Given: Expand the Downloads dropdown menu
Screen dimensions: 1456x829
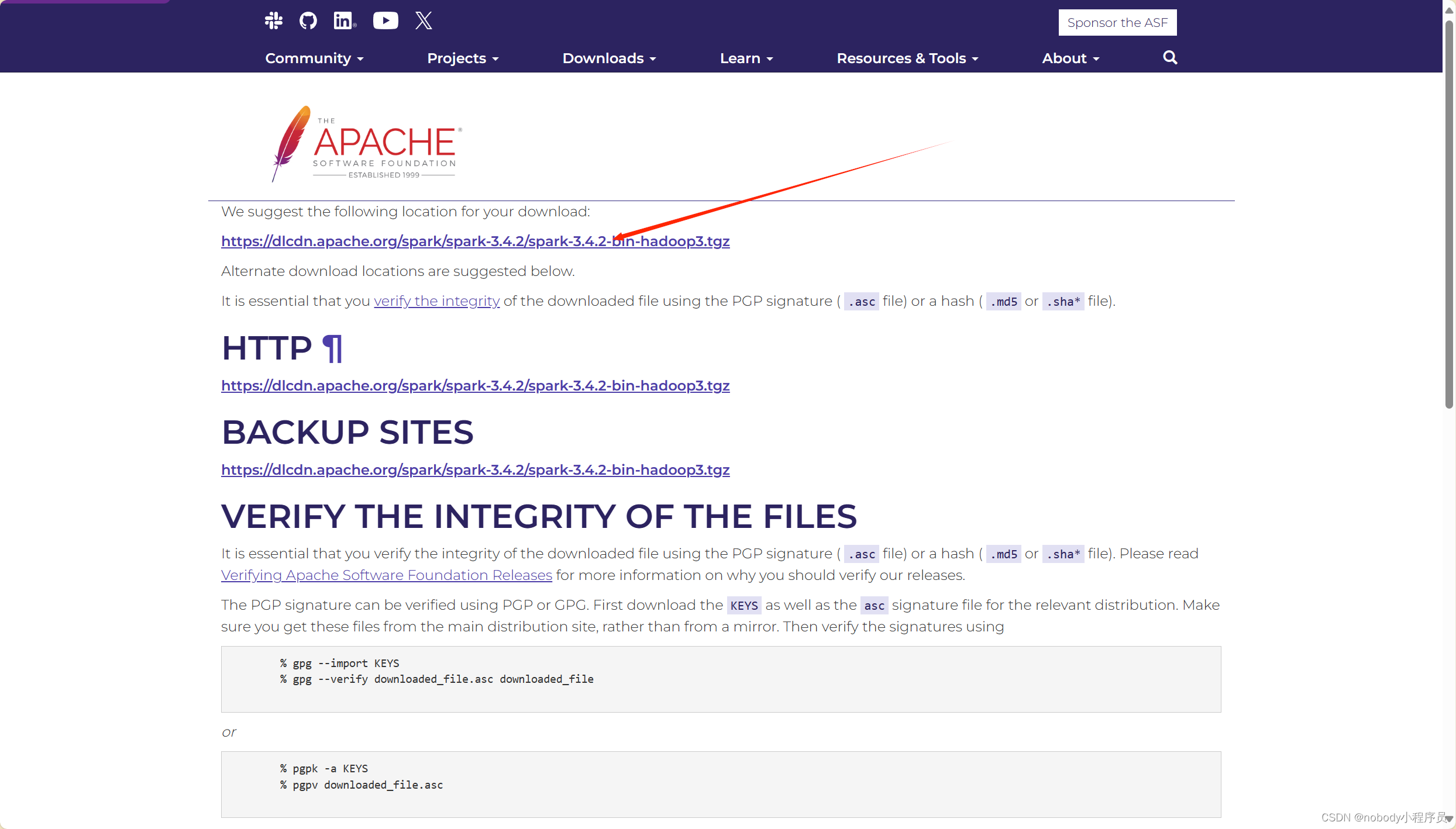Looking at the screenshot, I should (609, 58).
